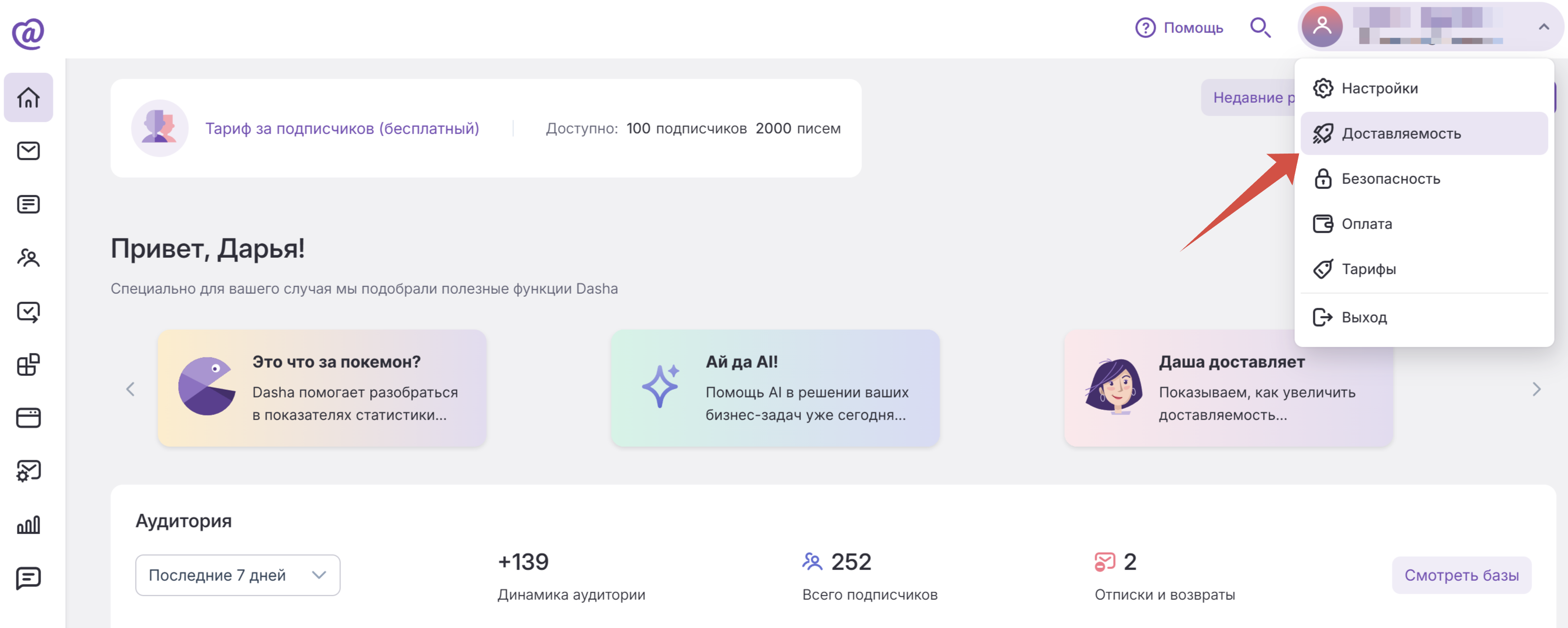Viewport: 1568px width, 628px height.
Task: Click the @ logo in top-left corner
Action: pos(28,33)
